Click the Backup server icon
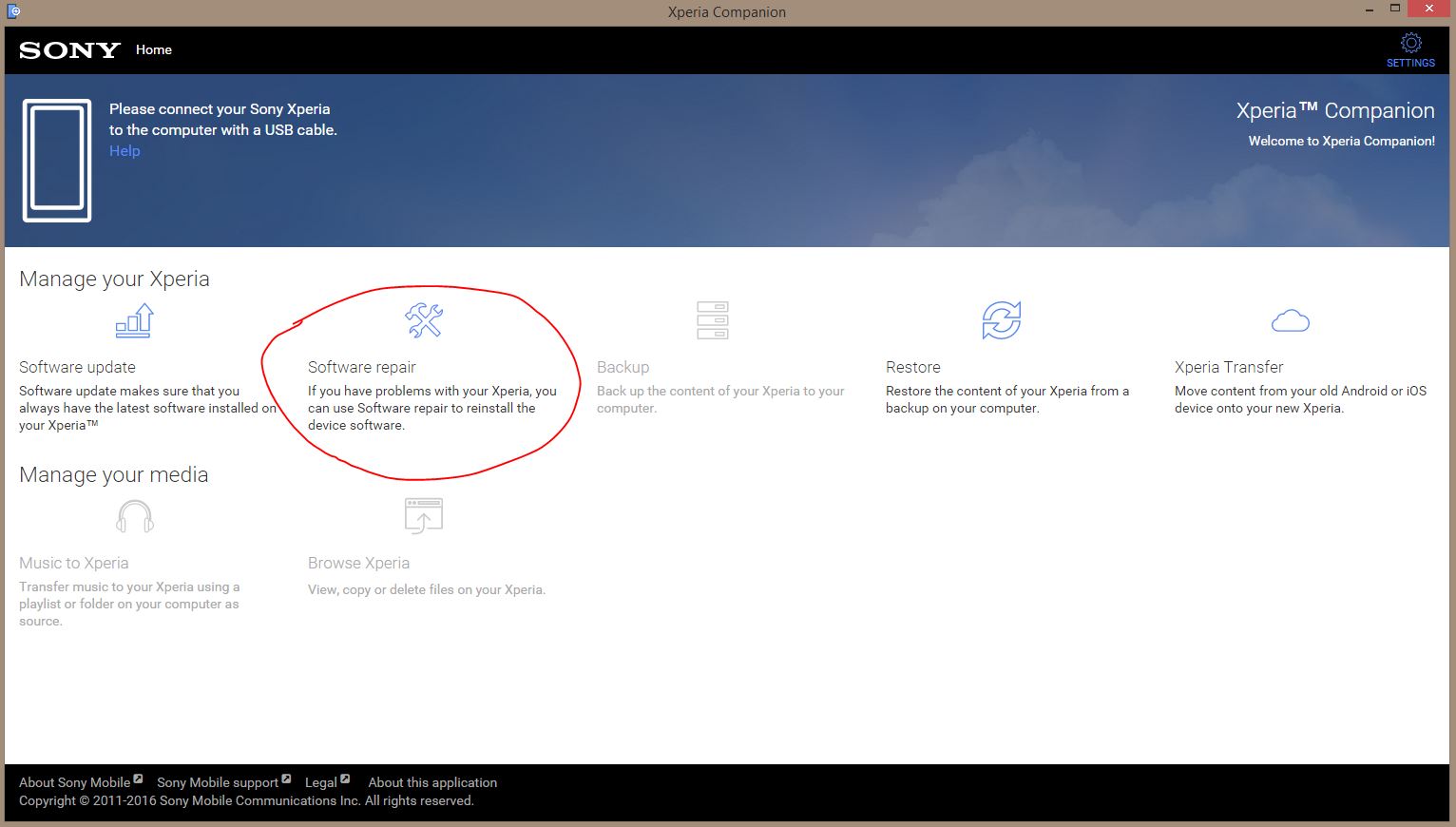 tap(713, 320)
